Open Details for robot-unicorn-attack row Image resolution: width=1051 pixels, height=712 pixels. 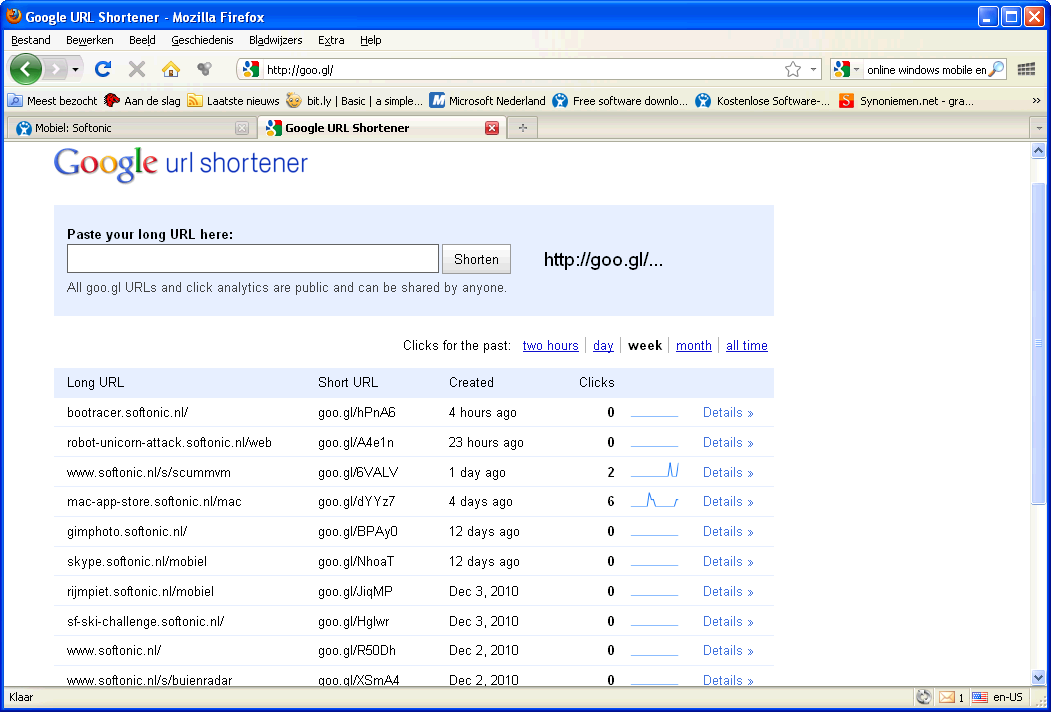728,442
